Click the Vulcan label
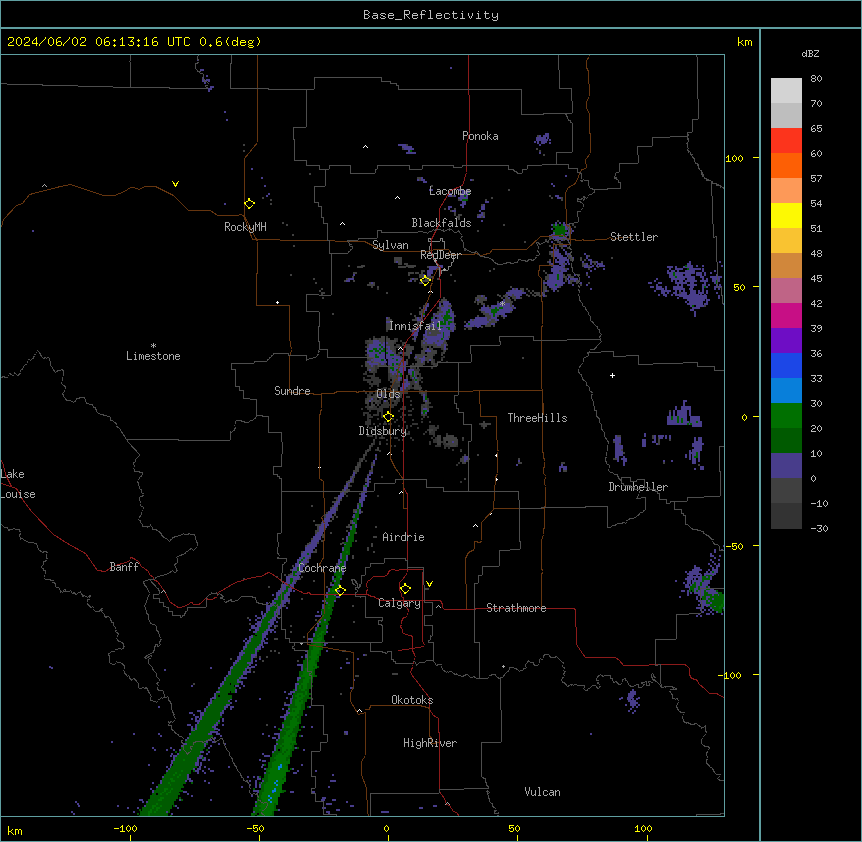Screen dimensions: 862x842 pos(542,792)
